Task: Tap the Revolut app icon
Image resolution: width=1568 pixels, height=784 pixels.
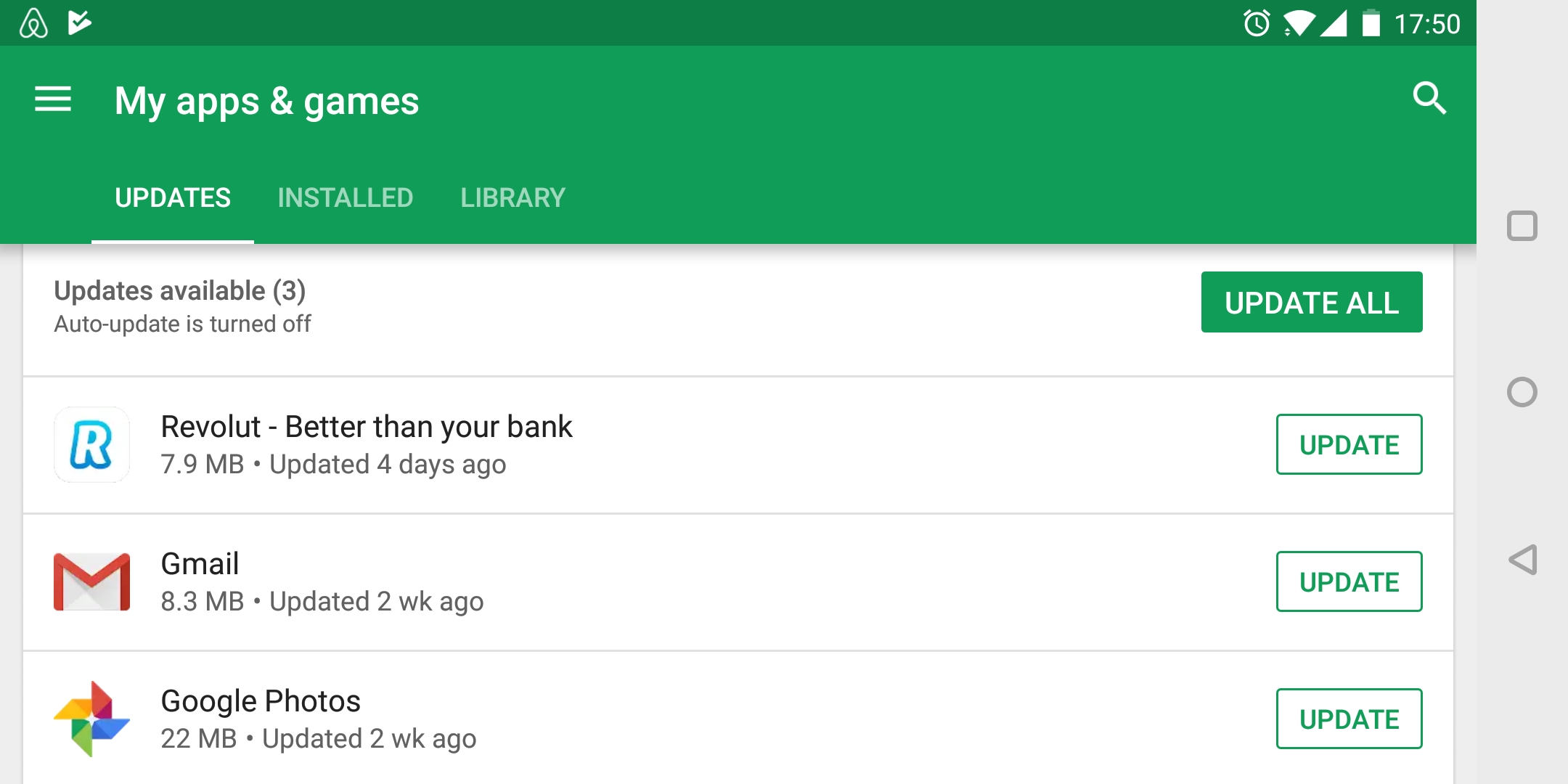Action: [x=92, y=444]
